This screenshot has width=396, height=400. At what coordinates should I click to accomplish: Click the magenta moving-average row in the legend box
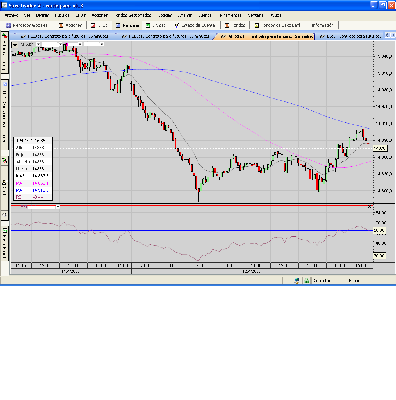[x=33, y=183]
